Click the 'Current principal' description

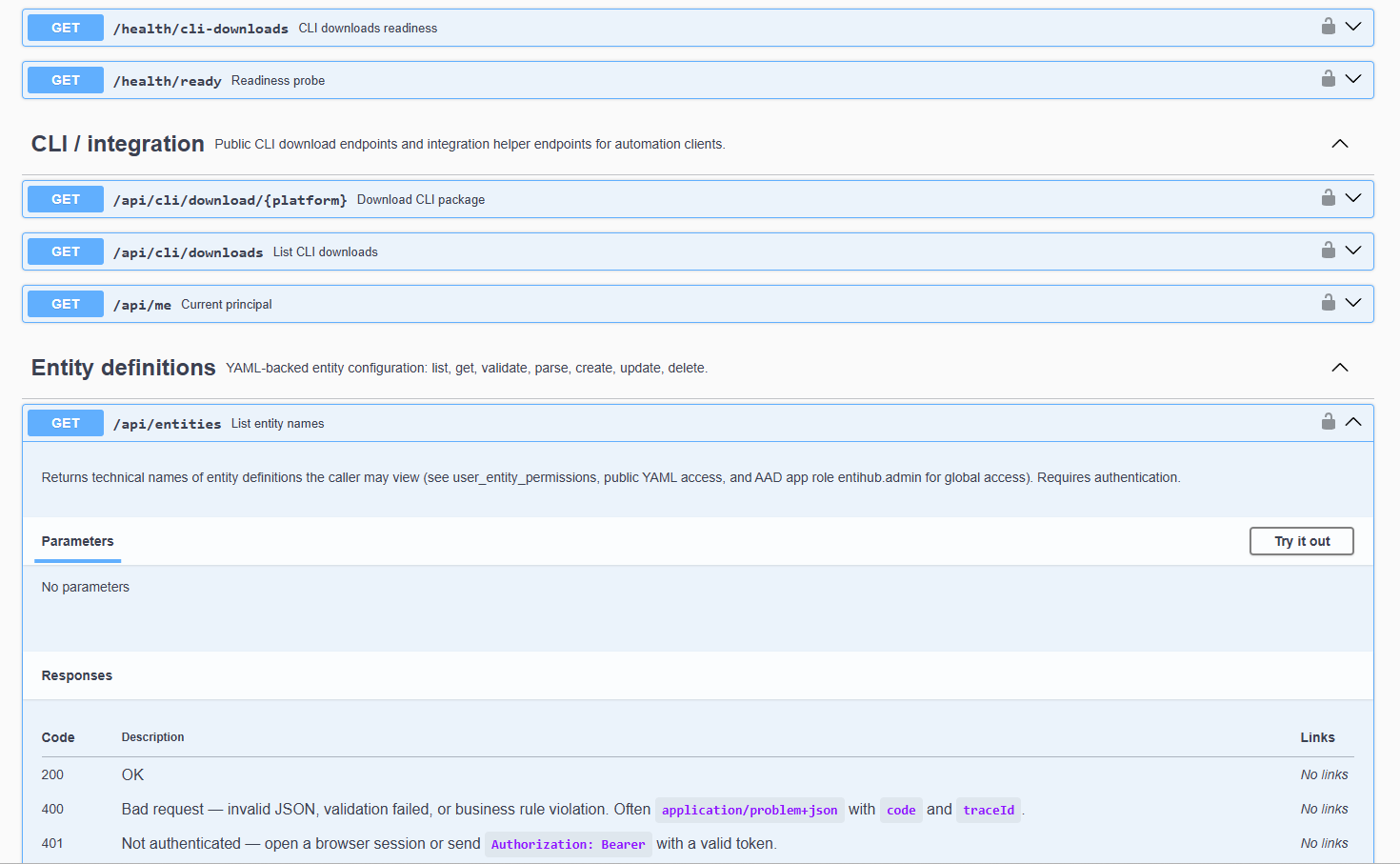(227, 304)
